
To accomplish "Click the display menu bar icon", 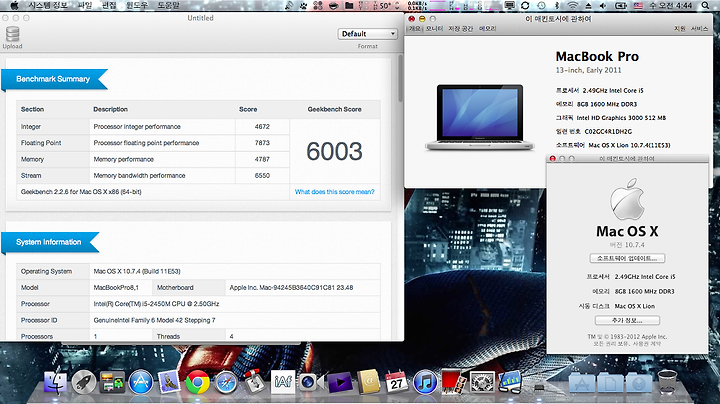I will click(509, 6).
